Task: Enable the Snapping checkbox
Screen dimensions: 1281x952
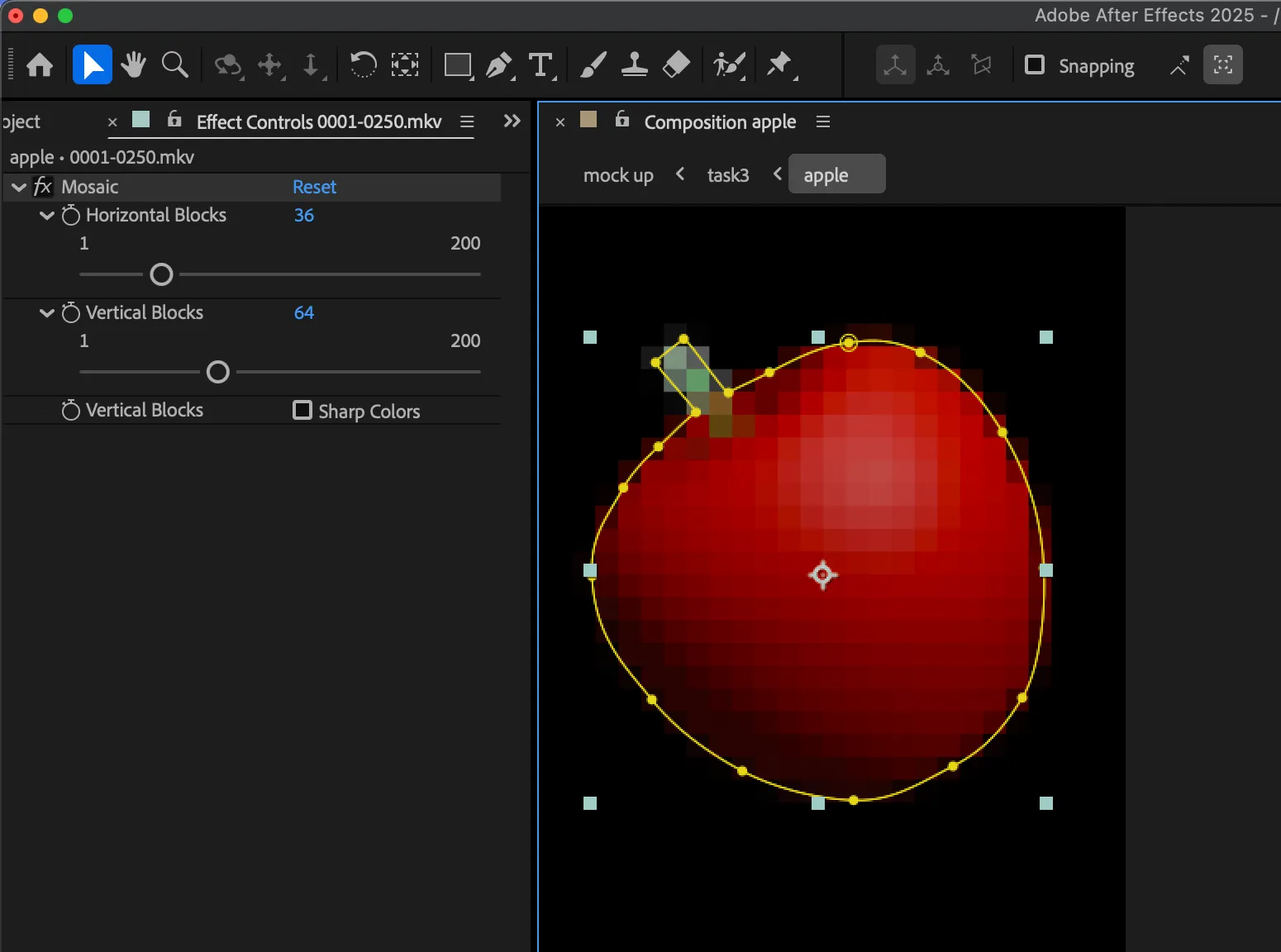Action: pyautogui.click(x=1035, y=64)
